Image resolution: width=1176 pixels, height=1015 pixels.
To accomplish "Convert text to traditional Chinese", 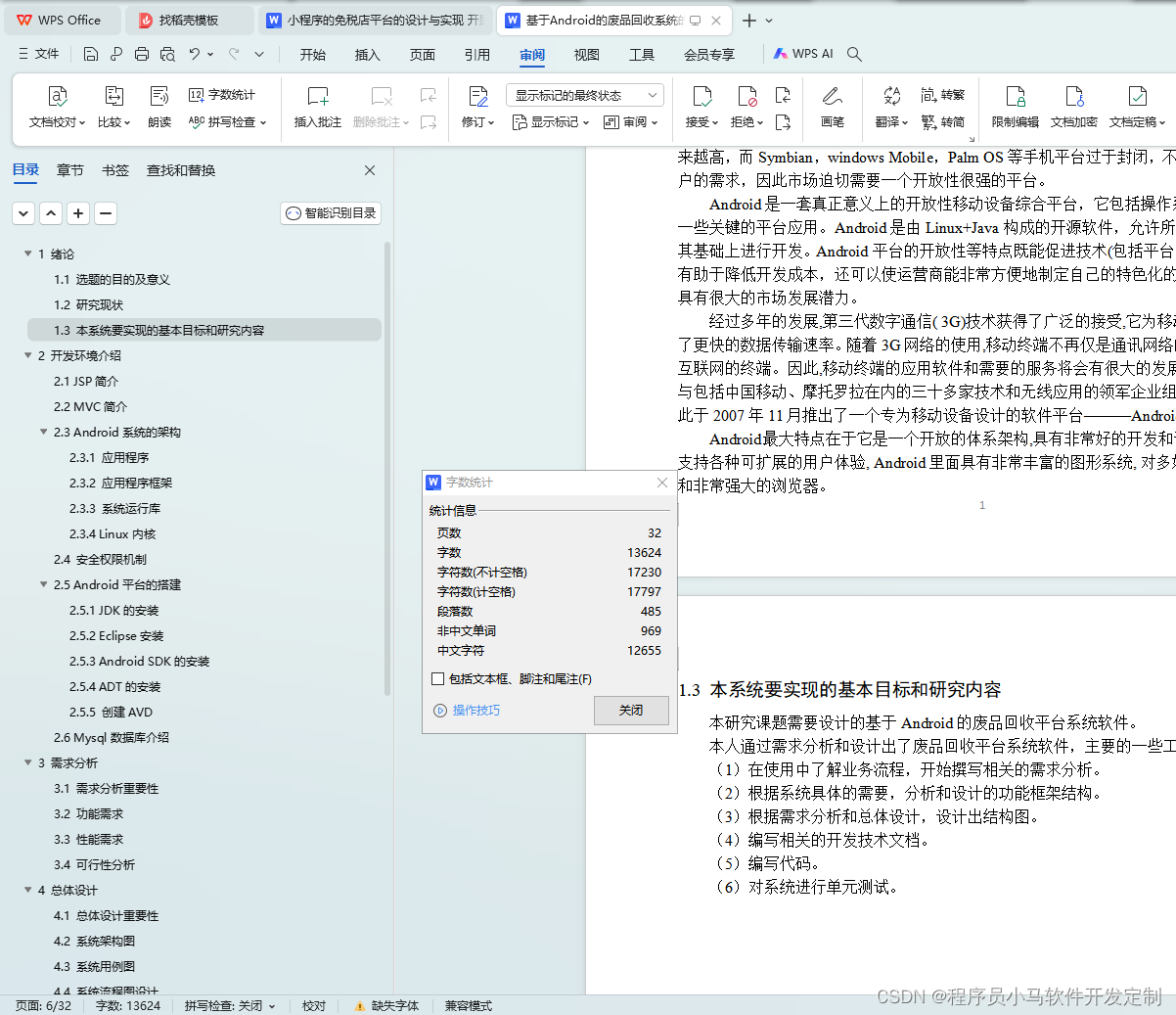I will click(942, 95).
